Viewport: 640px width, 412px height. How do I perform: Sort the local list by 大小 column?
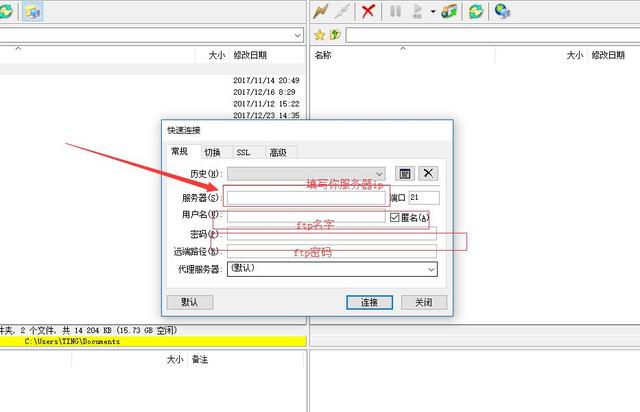click(217, 55)
